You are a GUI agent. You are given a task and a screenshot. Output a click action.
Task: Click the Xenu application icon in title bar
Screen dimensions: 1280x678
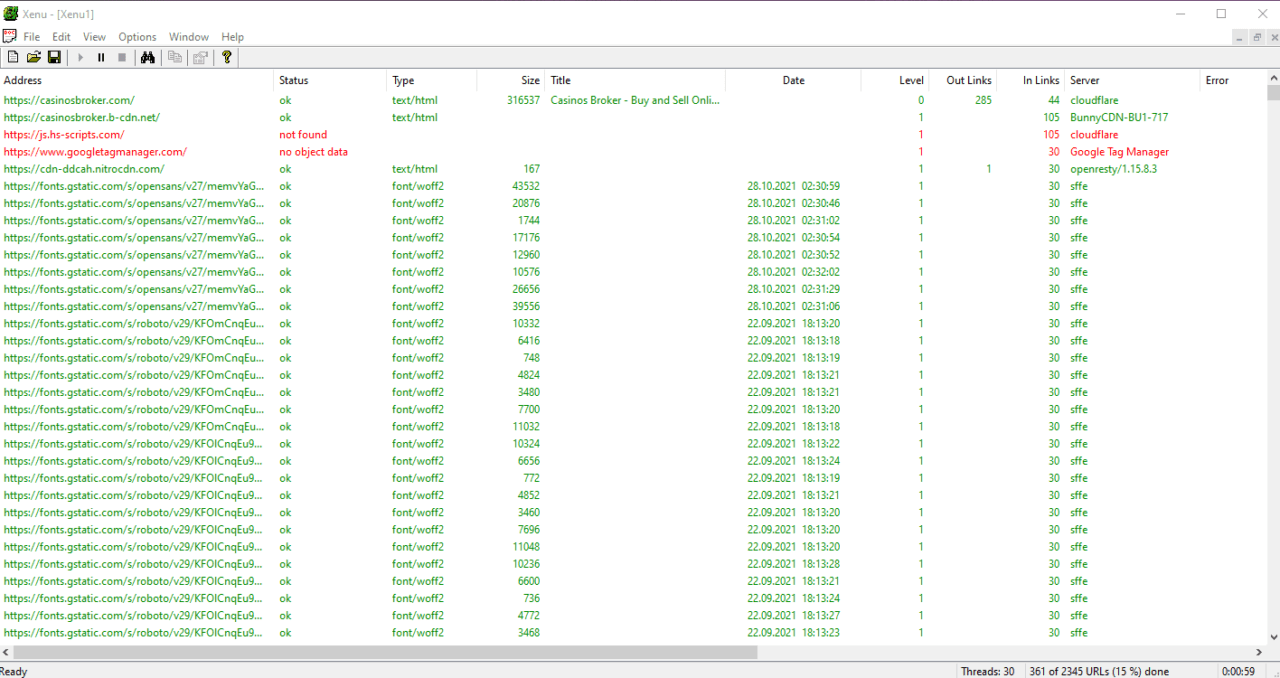pos(11,13)
